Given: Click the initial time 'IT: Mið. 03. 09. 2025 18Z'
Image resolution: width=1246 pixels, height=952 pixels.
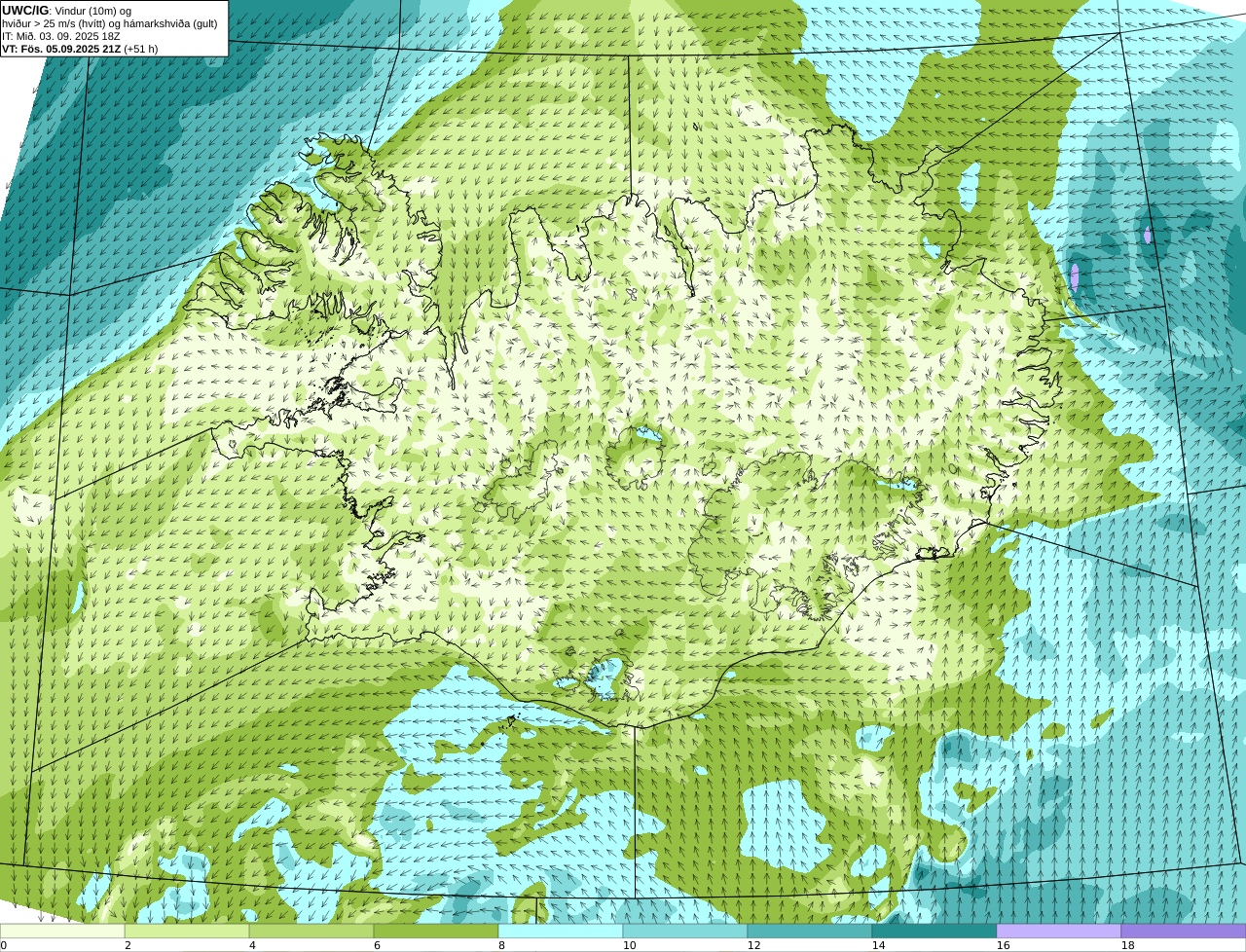Looking at the screenshot, I should tap(61, 36).
